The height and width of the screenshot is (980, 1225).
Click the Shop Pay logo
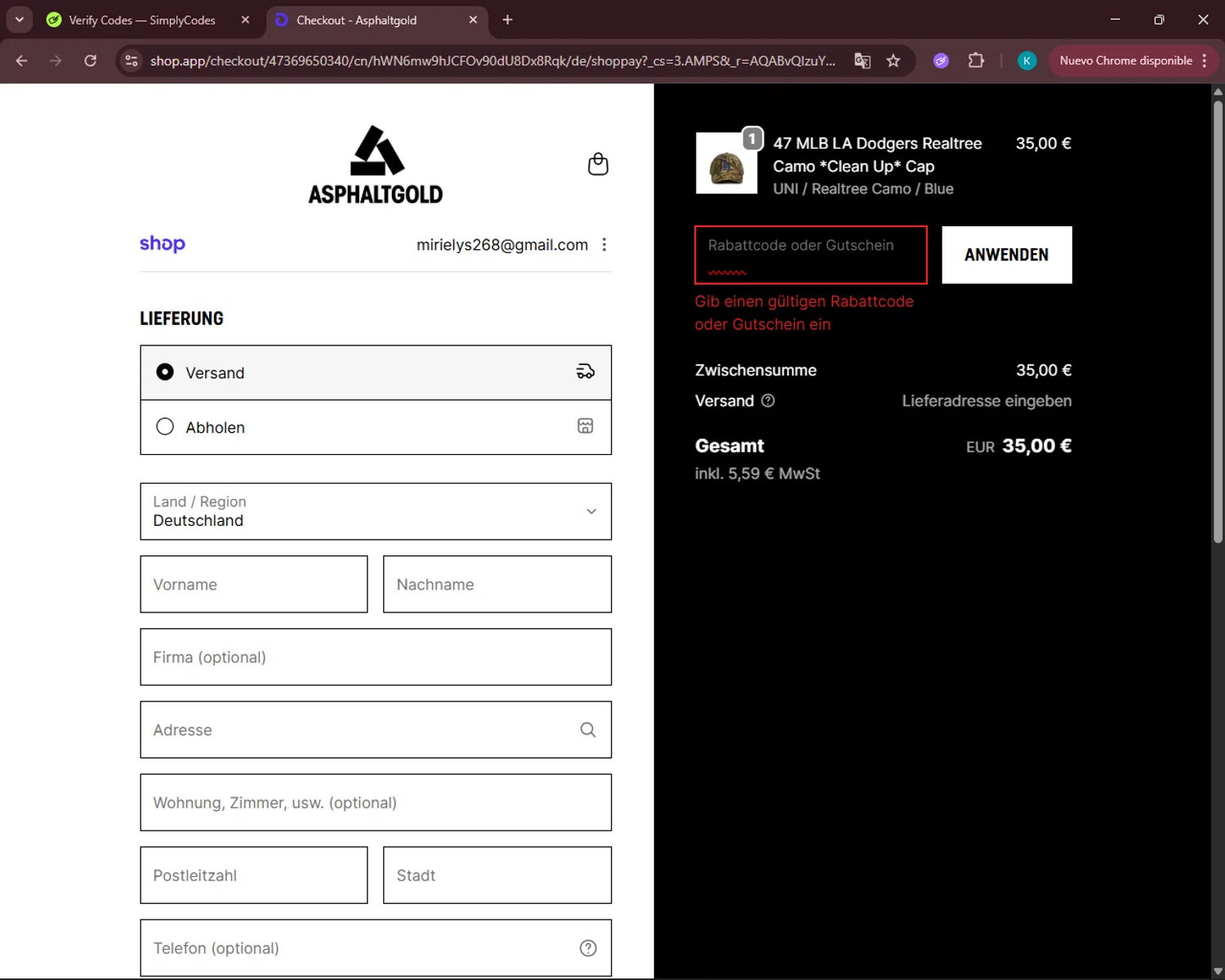click(163, 243)
